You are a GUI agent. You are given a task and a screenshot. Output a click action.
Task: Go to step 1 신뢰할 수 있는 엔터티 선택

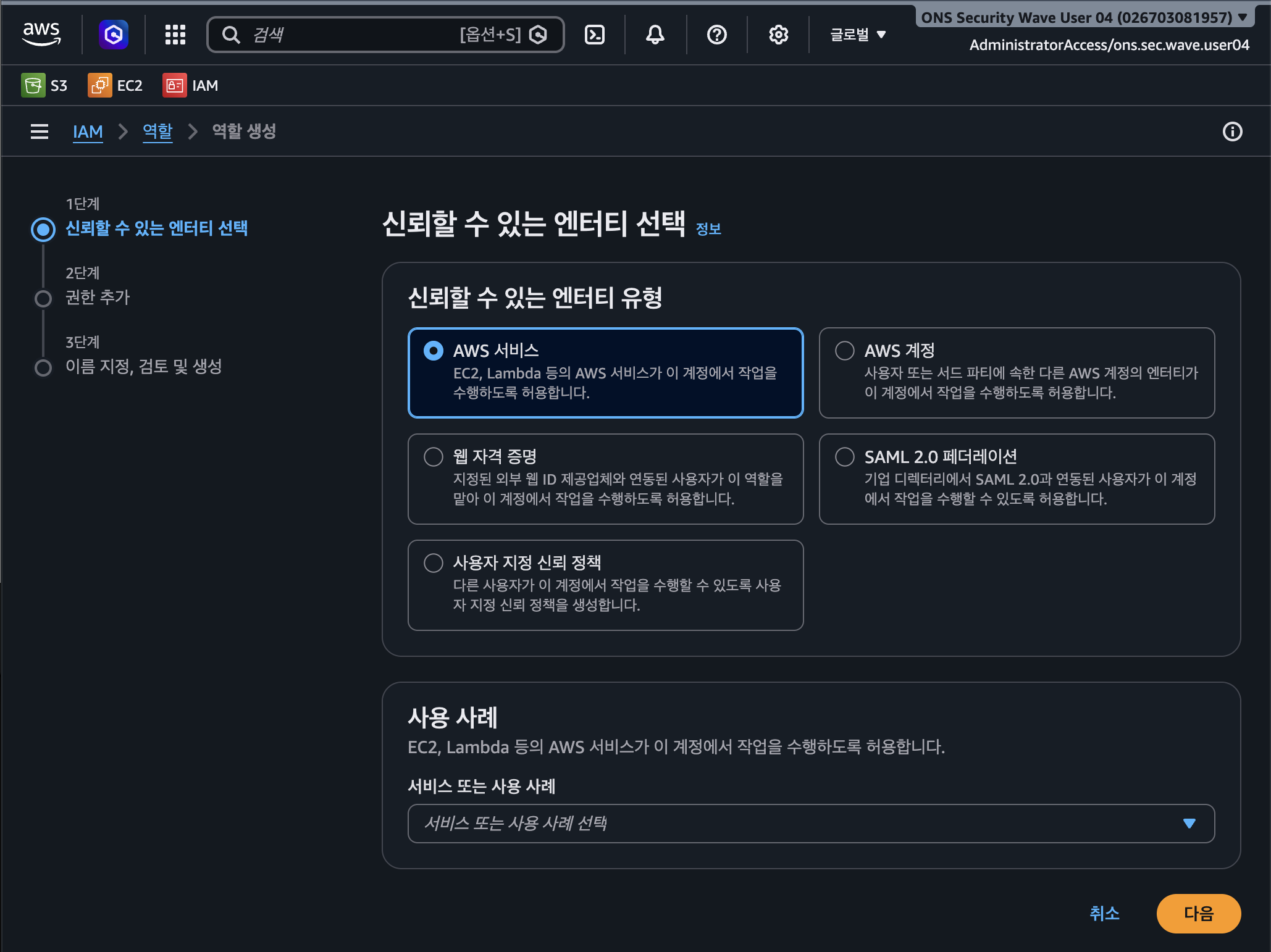[157, 228]
